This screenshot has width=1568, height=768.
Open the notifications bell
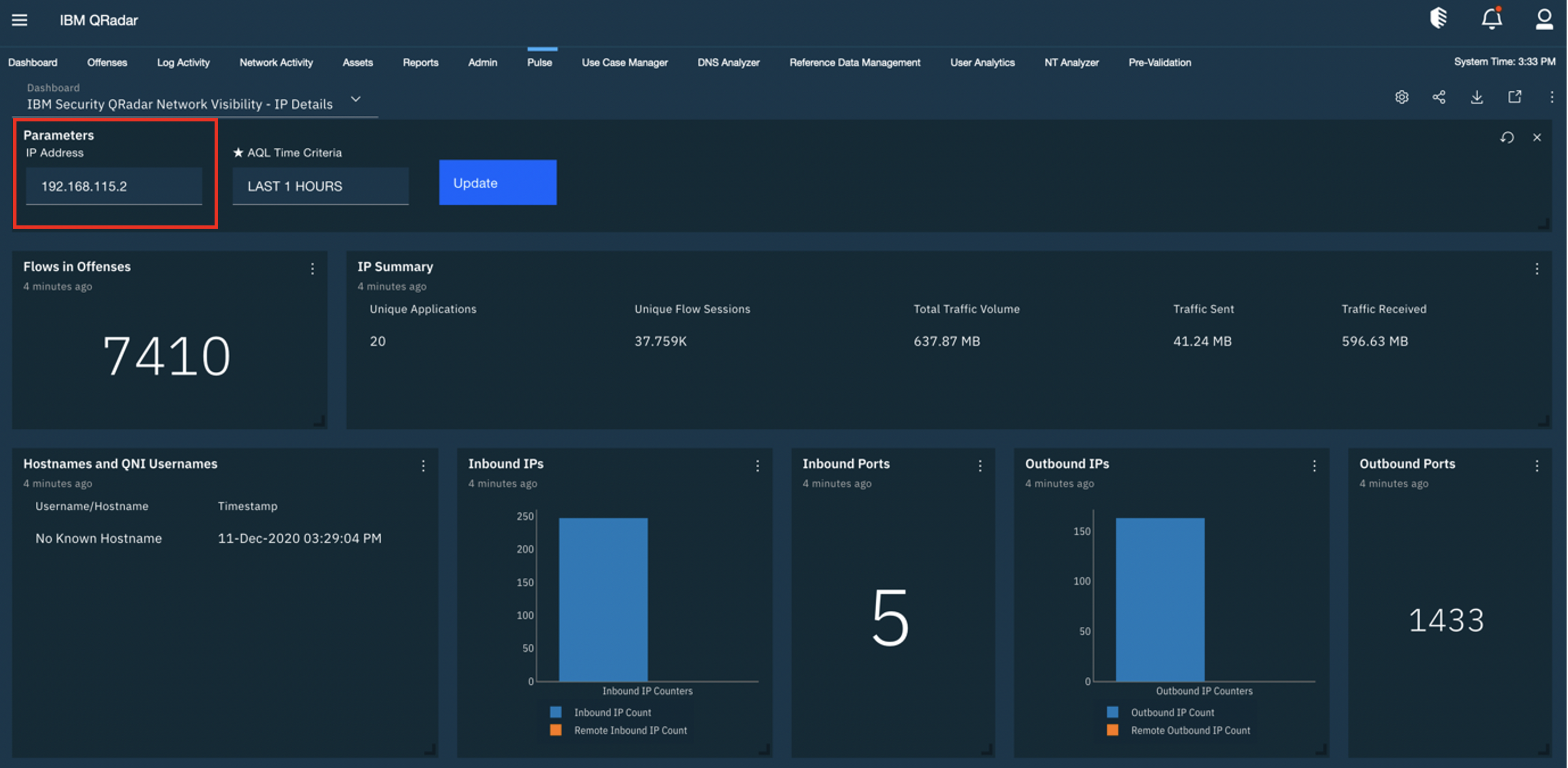point(1492,18)
